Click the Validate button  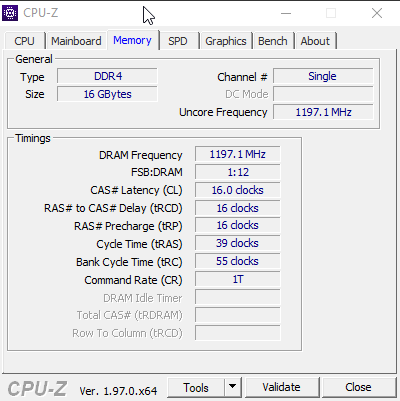point(281,387)
